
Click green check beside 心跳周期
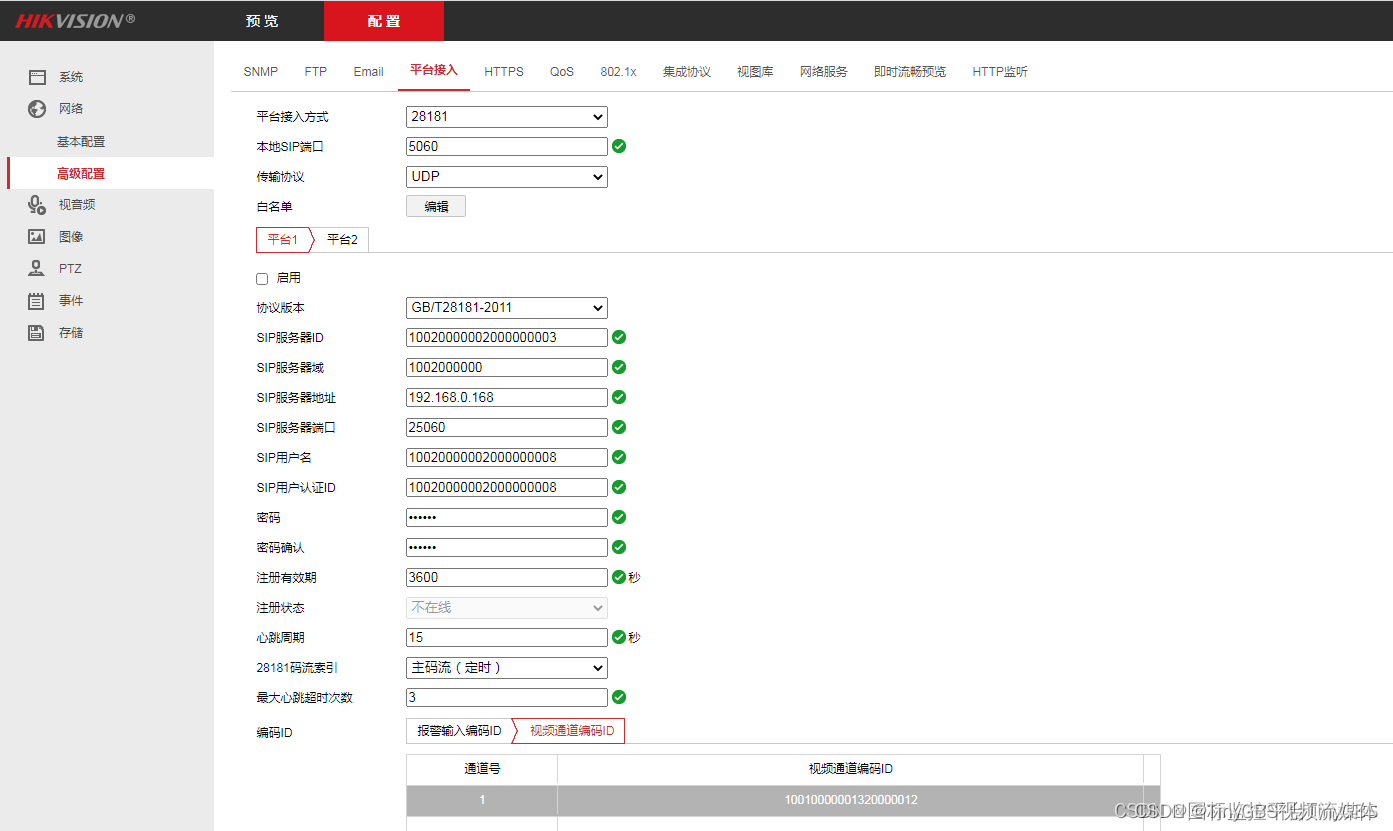619,637
